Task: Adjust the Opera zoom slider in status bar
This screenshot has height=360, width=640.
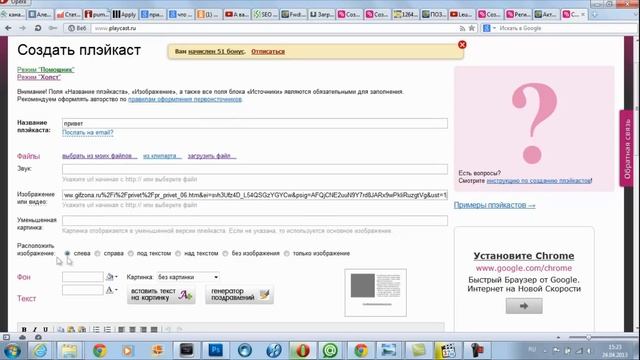Action: (588, 338)
